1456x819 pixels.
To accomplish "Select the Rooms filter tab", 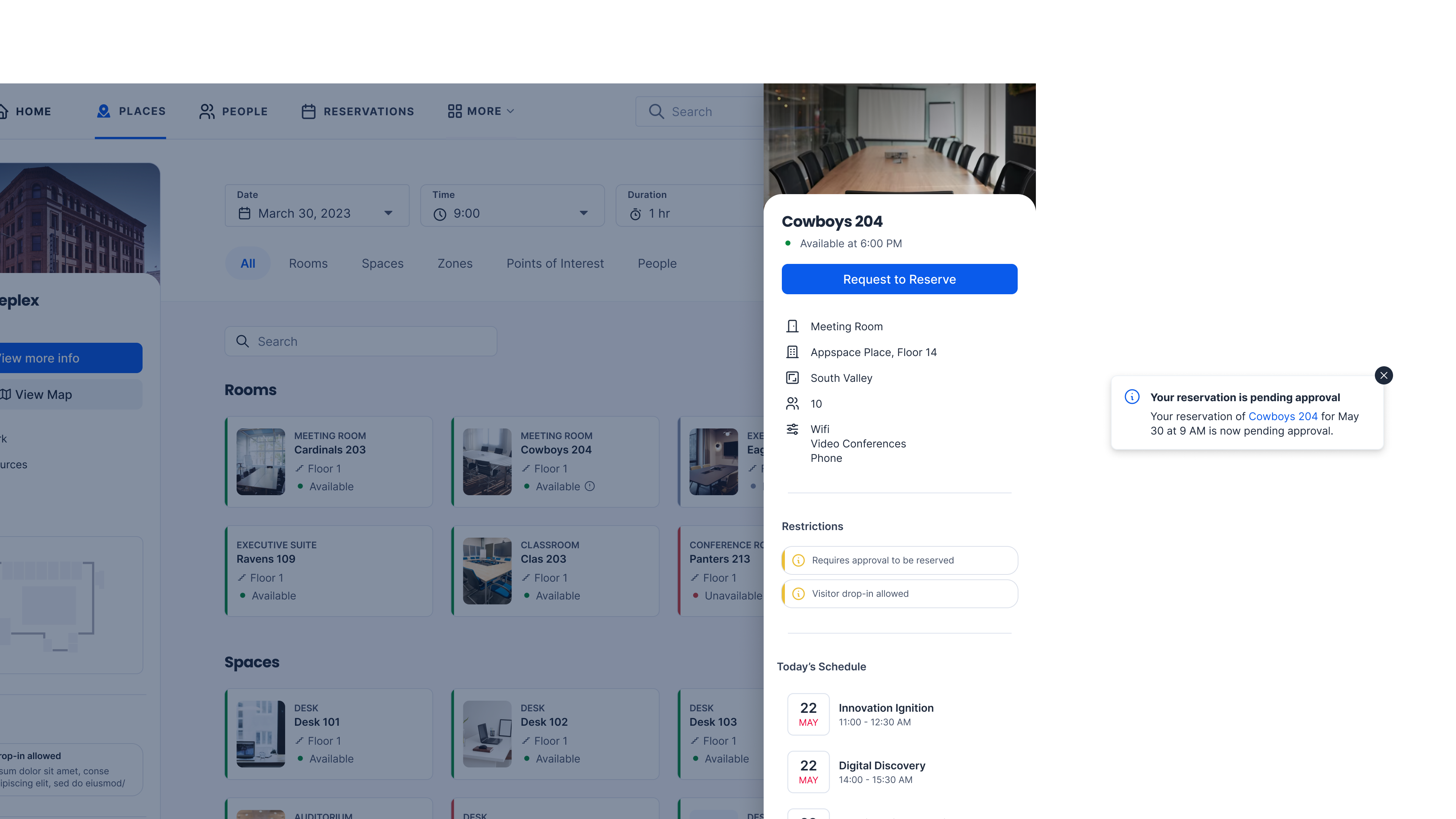I will 308,264.
